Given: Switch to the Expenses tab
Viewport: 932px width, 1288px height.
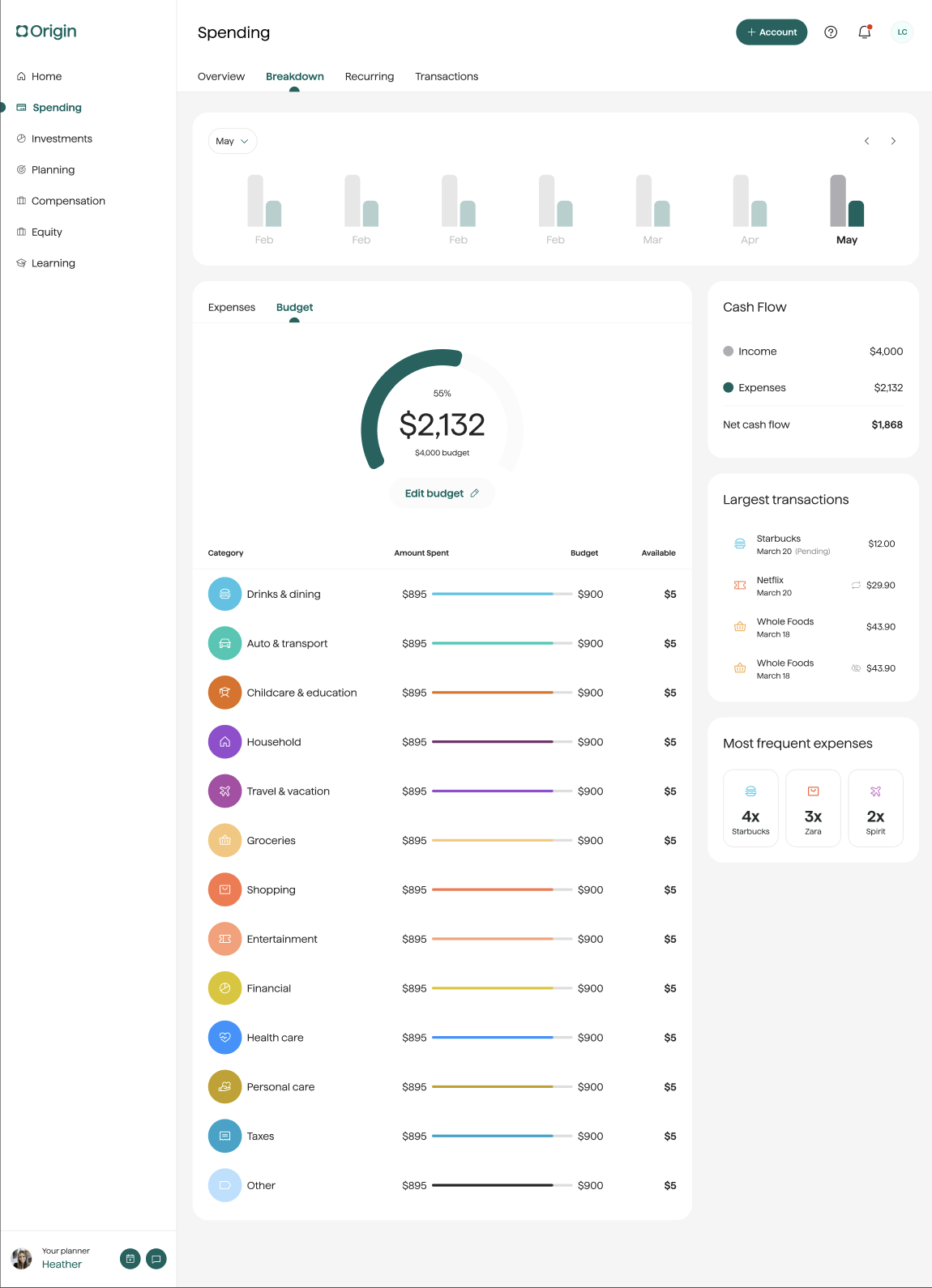Looking at the screenshot, I should [x=232, y=307].
